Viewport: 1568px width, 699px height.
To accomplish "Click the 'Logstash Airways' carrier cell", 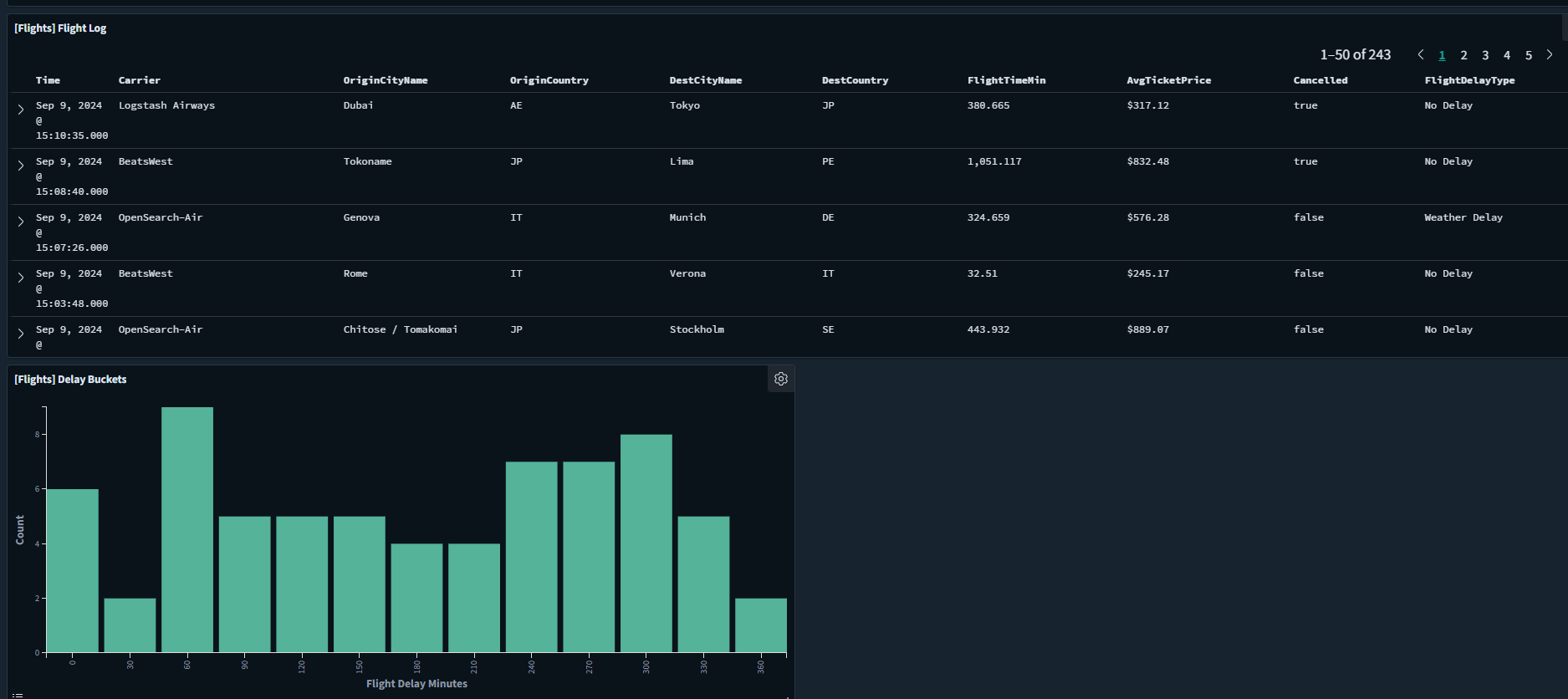I will click(166, 105).
